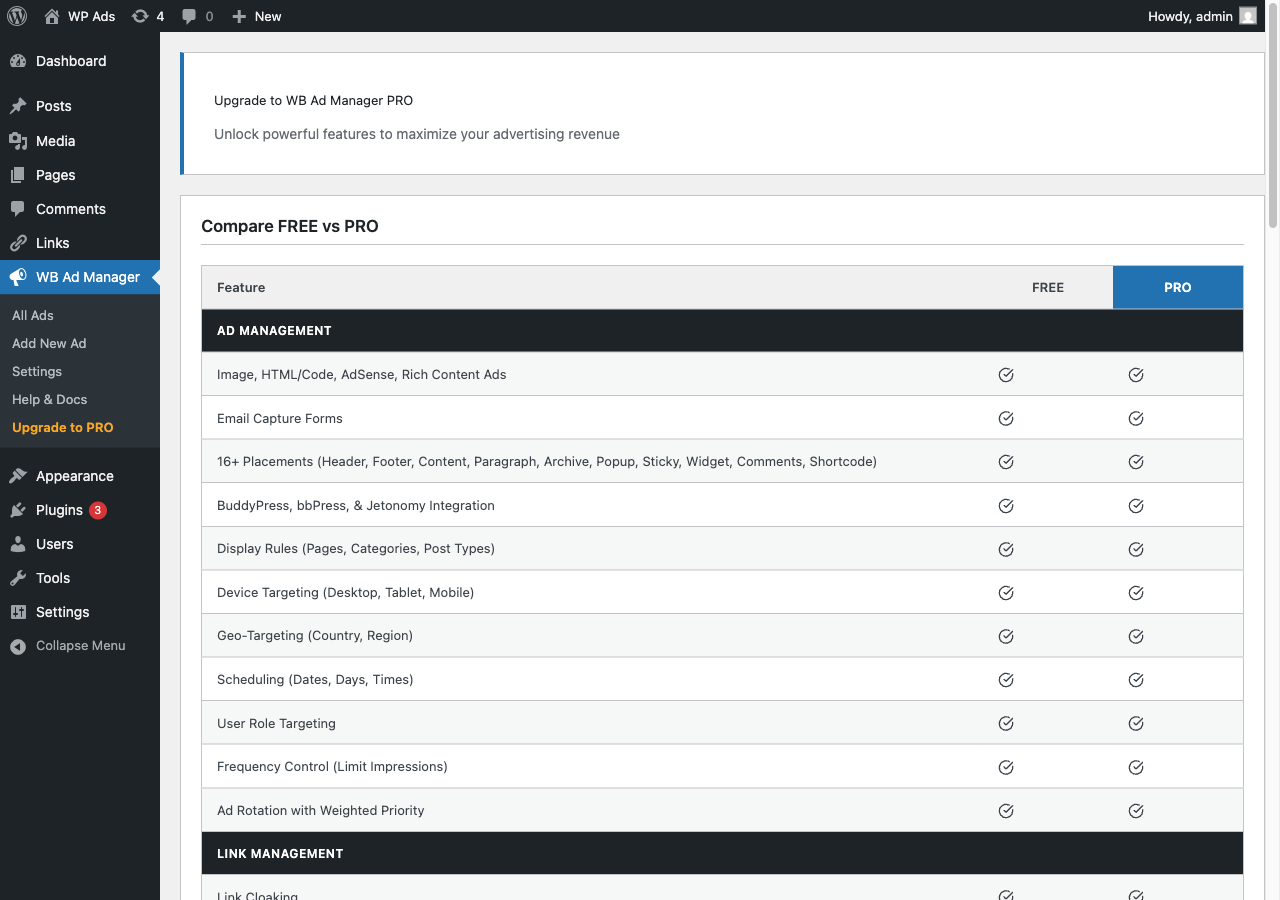Click the Media library icon in sidebar
1280x900 pixels.
pos(17,141)
